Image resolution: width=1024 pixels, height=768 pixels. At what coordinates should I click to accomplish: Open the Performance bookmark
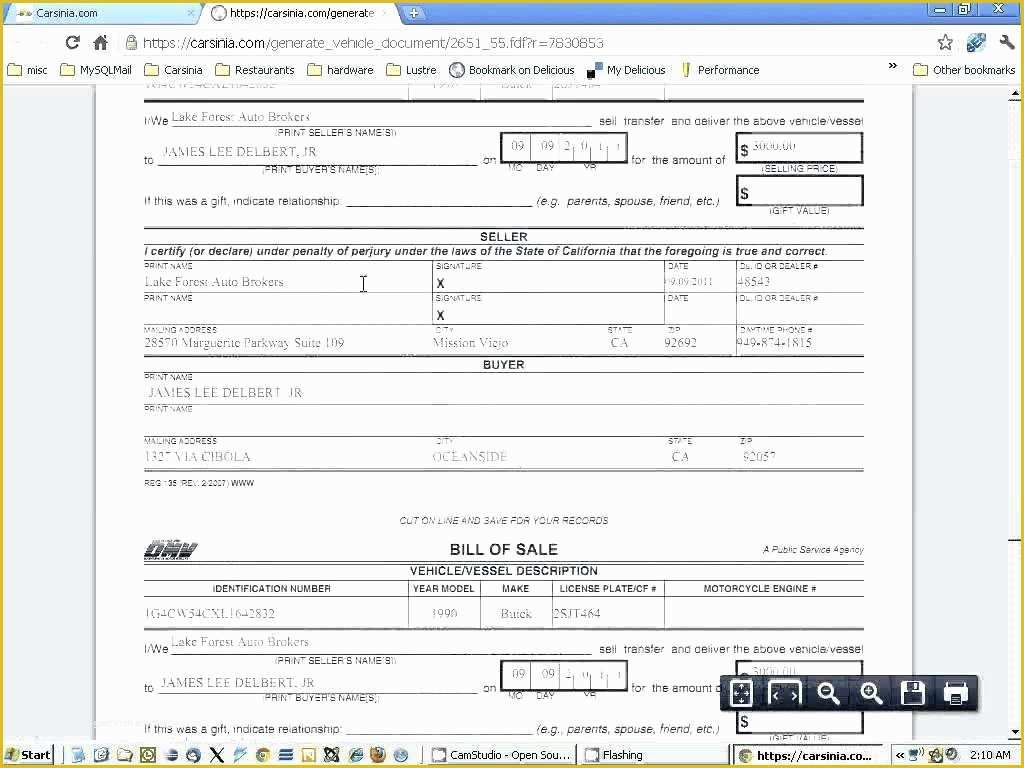pos(720,70)
